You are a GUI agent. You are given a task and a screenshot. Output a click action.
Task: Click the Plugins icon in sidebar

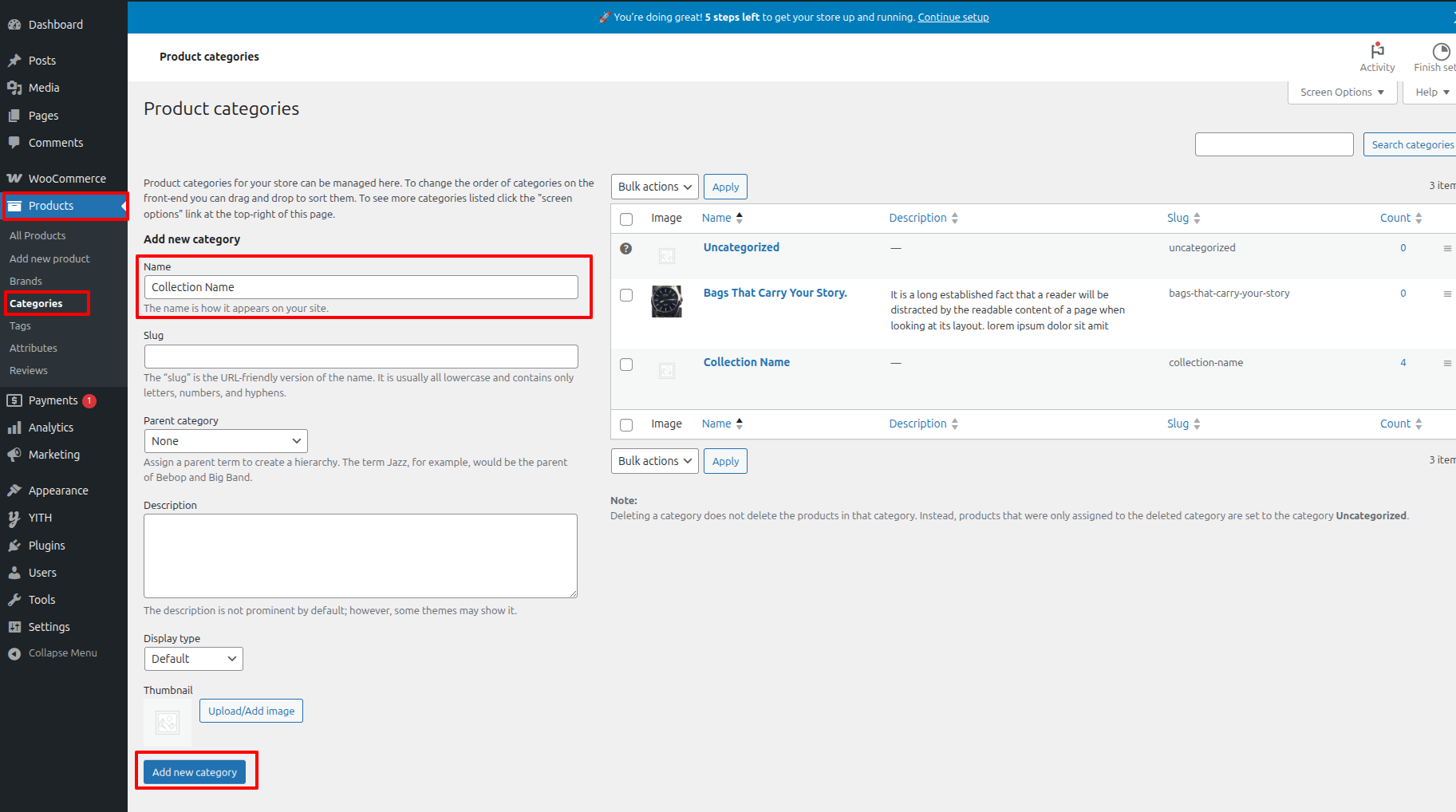(14, 546)
